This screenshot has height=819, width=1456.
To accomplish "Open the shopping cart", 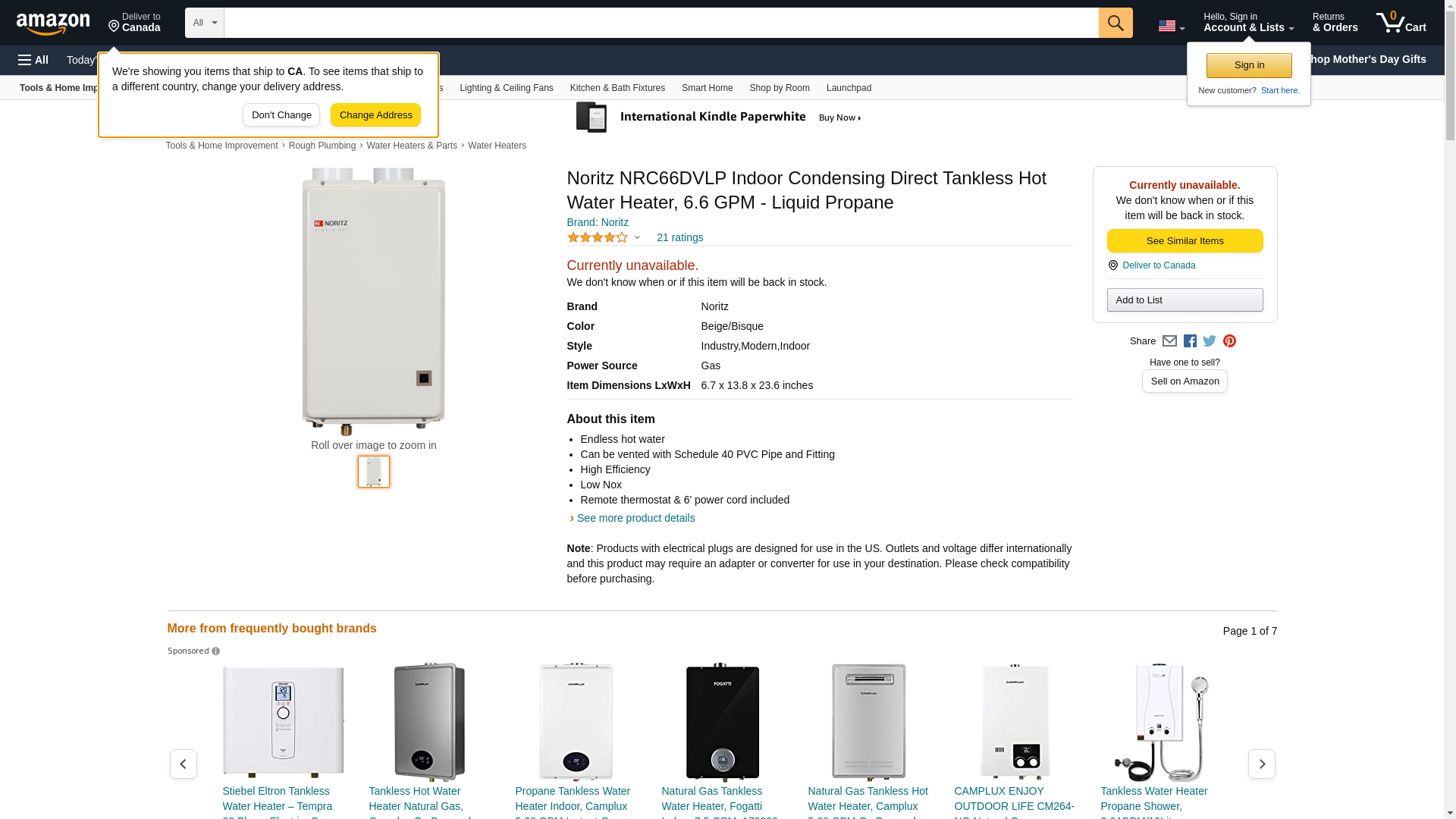I will click(x=1401, y=23).
